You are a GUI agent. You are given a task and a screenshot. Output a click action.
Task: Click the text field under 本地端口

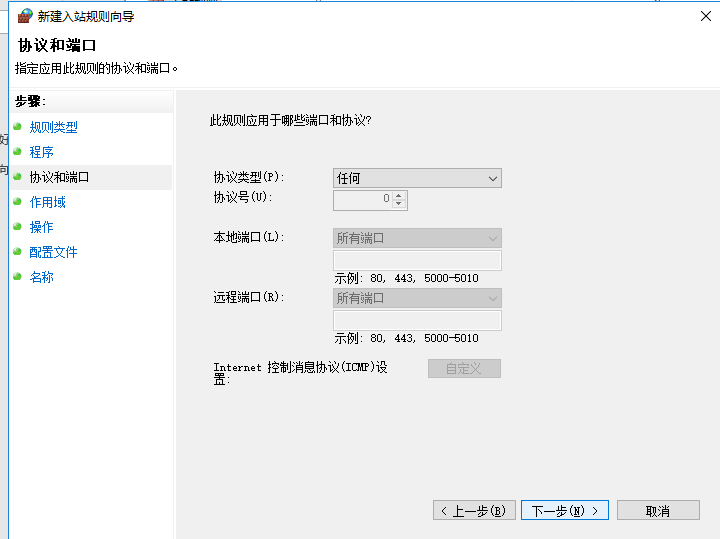tap(417, 261)
